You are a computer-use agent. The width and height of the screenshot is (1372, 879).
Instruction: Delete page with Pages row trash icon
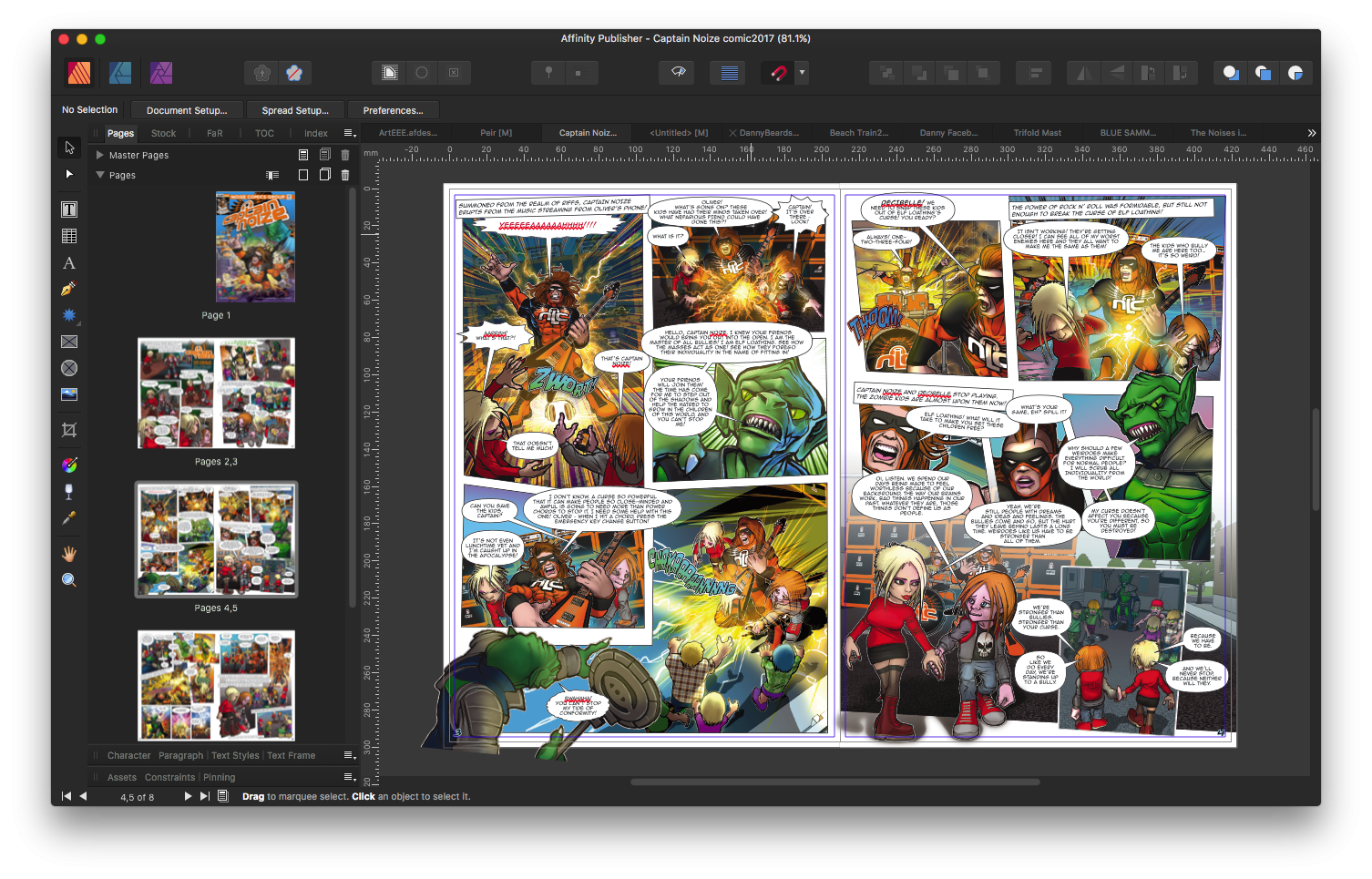point(345,175)
